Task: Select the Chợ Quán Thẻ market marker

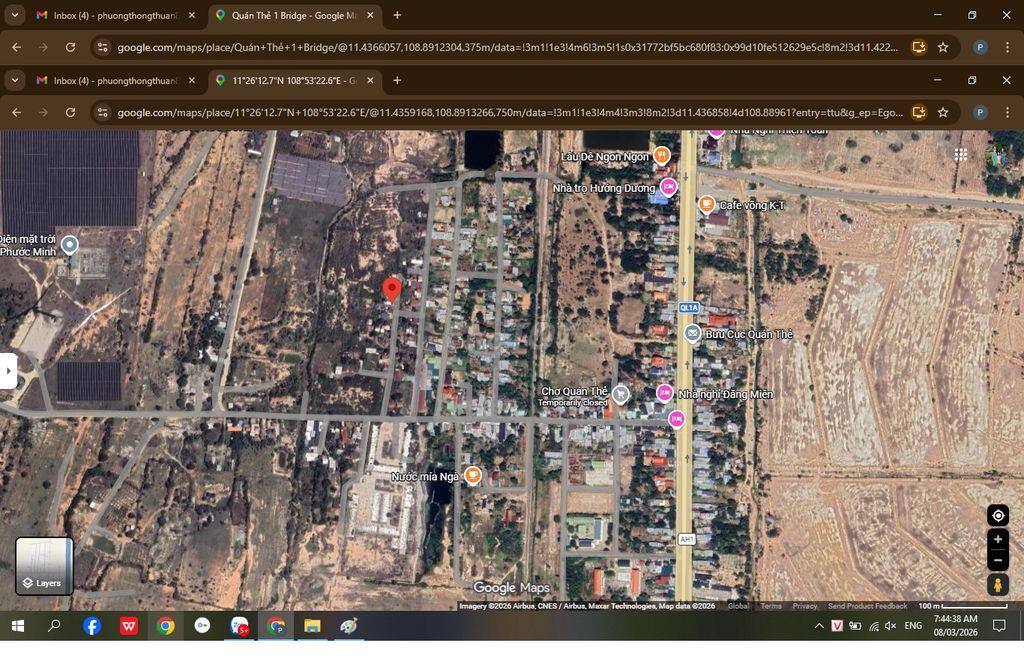Action: tap(620, 394)
